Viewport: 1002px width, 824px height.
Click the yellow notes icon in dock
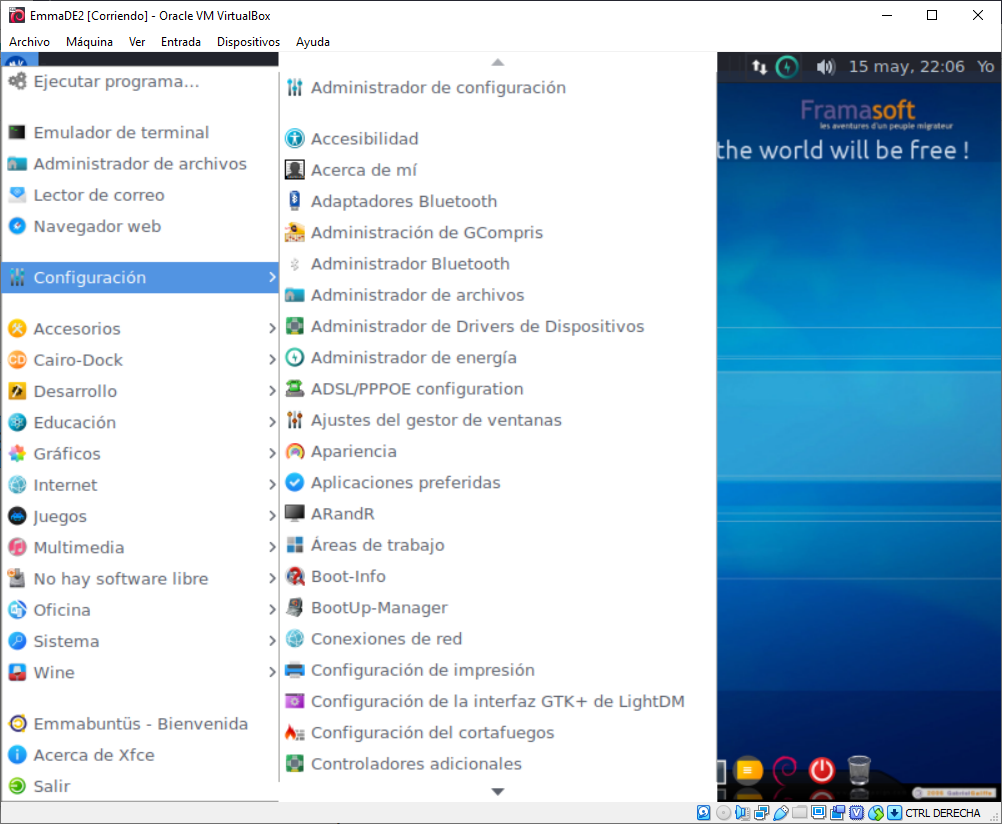(x=746, y=770)
